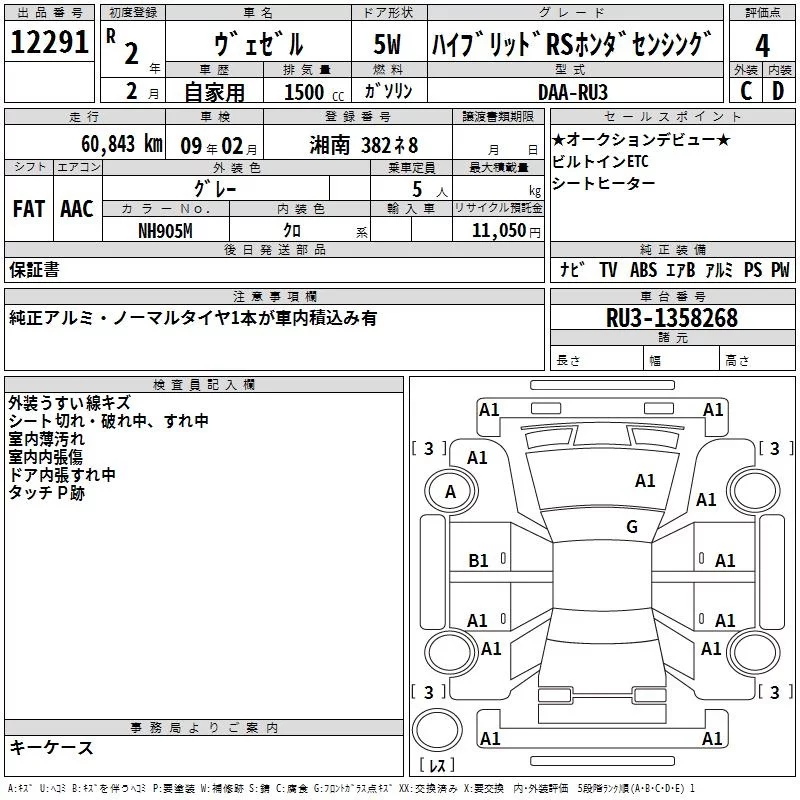
Task: Select the shift type FAT
Action: (29, 209)
